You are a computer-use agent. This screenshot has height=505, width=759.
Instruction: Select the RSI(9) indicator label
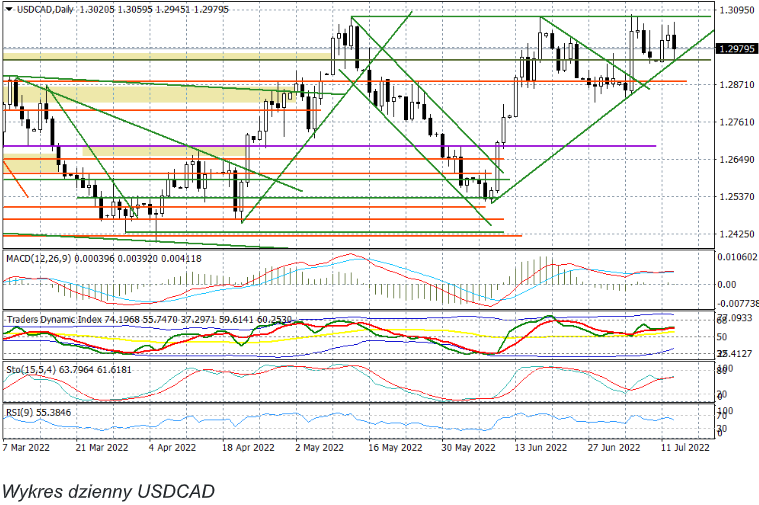pos(18,411)
